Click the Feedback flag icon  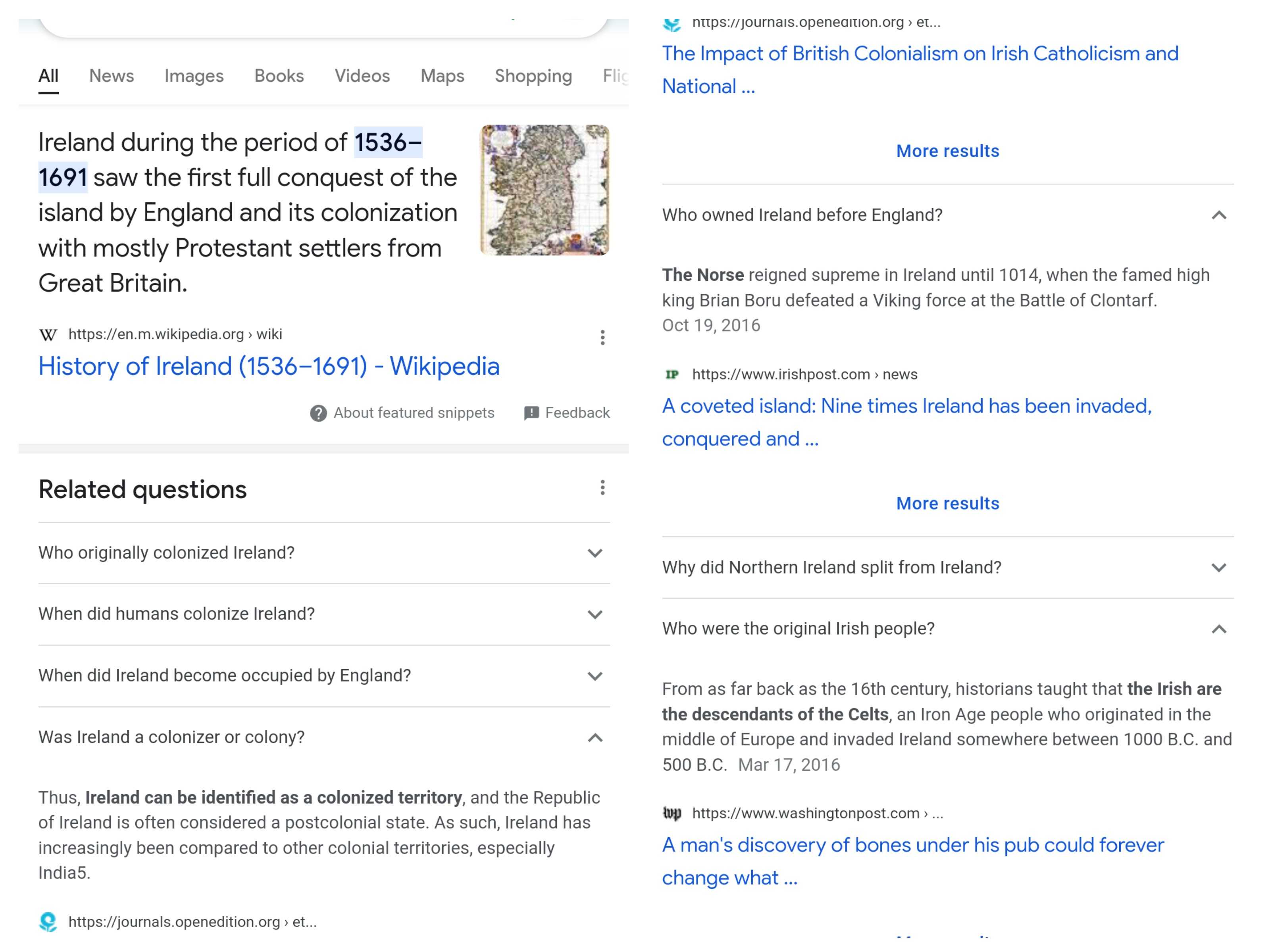pyautogui.click(x=531, y=413)
